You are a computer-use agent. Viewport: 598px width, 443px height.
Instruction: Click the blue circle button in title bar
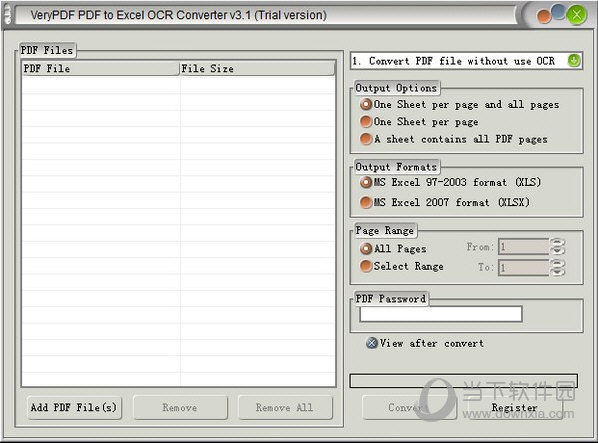558,11
